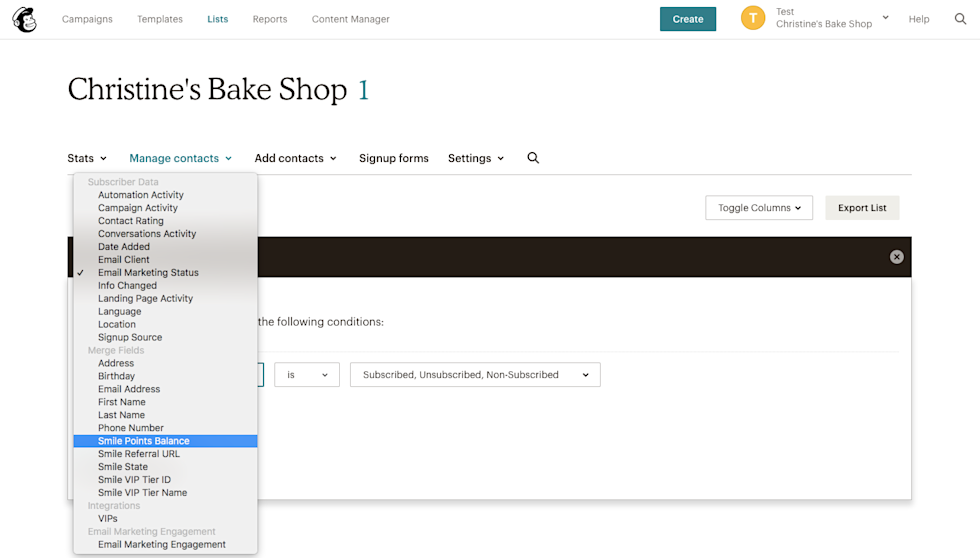Select Email Client option

[165, 260]
